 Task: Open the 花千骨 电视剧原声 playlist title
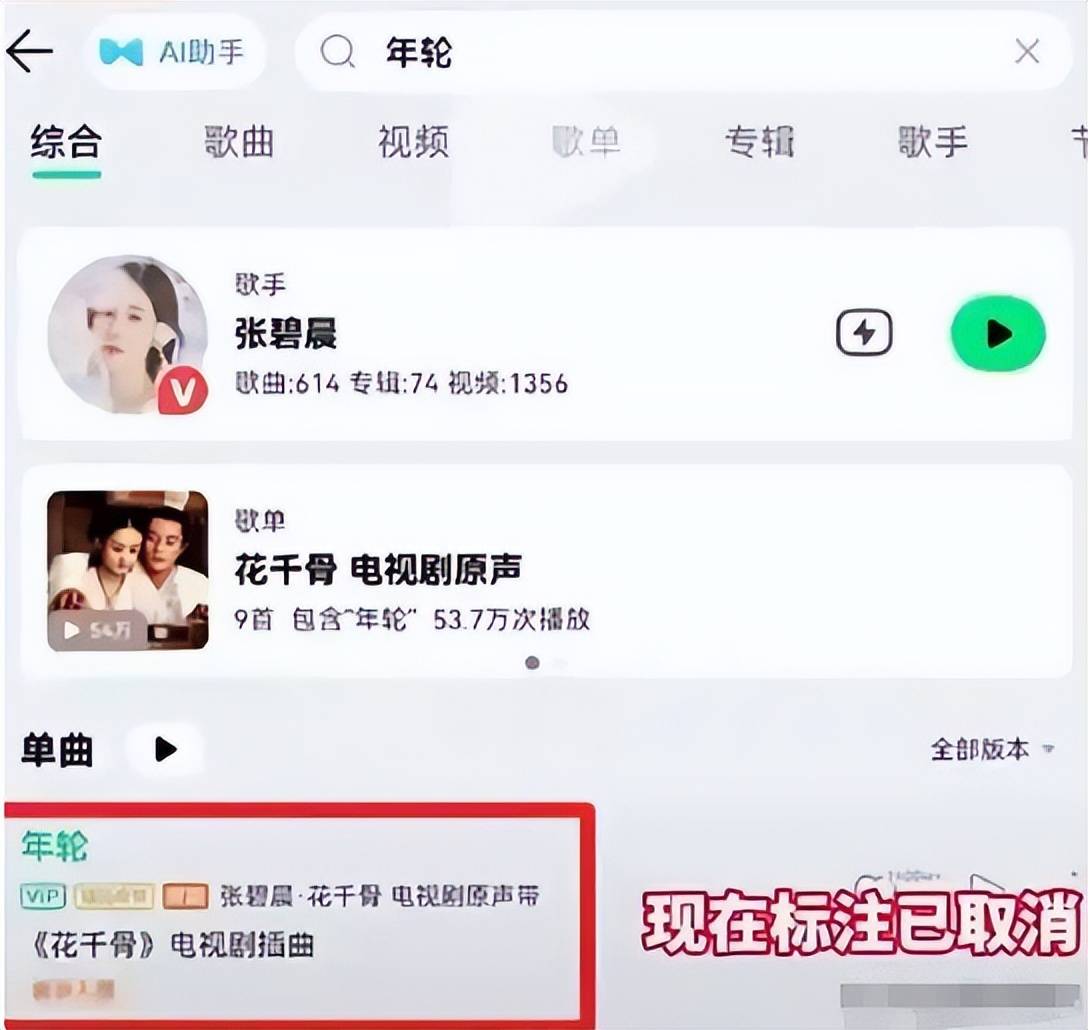(x=378, y=571)
